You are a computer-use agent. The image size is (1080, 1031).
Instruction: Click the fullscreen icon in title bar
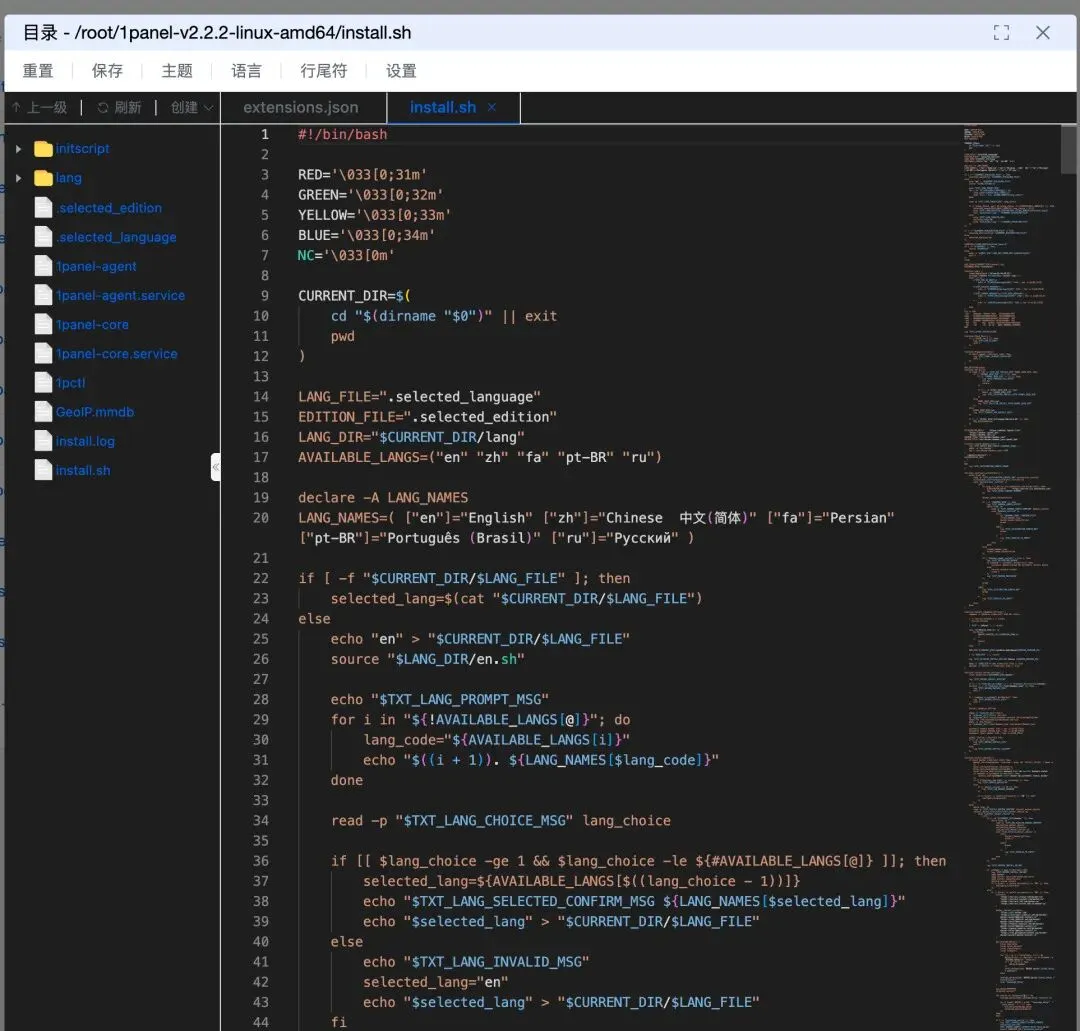point(1001,32)
